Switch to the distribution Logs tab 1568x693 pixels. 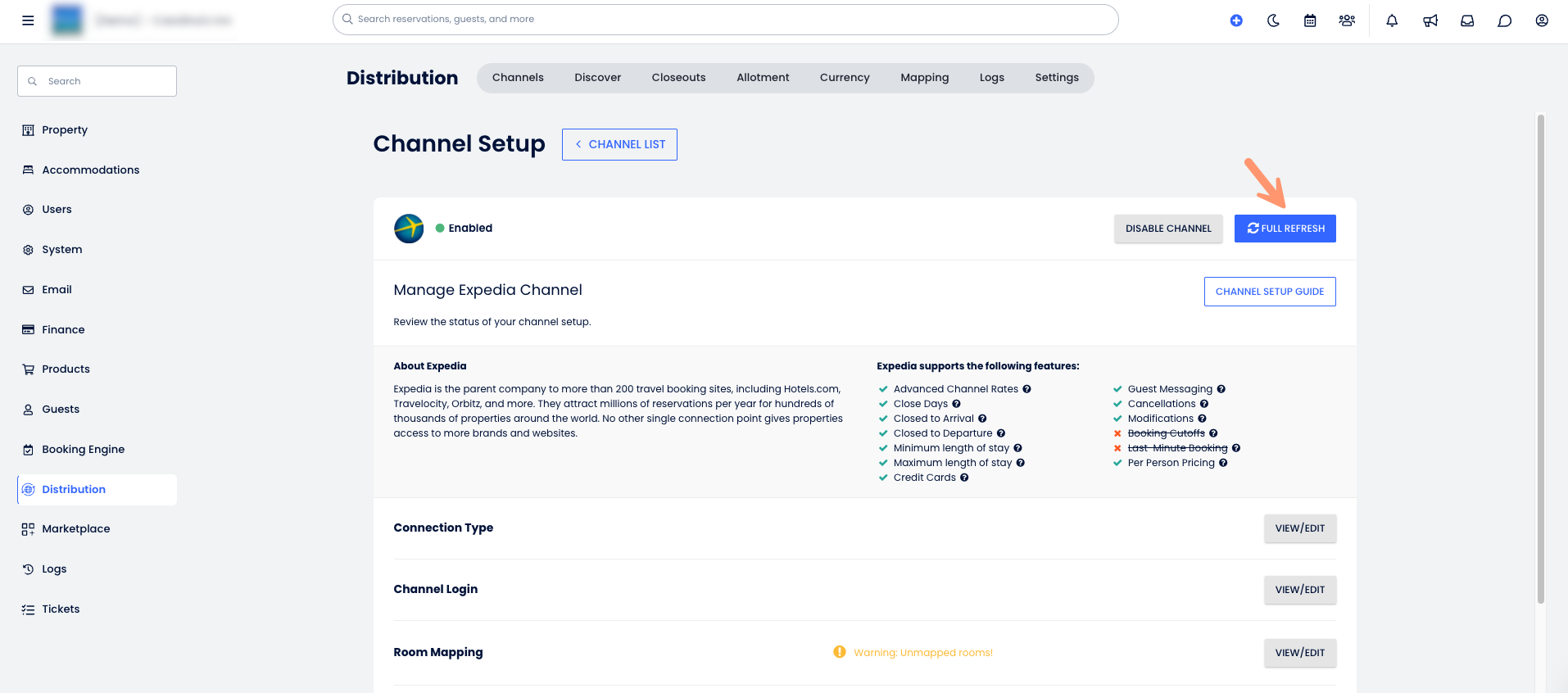coord(992,78)
